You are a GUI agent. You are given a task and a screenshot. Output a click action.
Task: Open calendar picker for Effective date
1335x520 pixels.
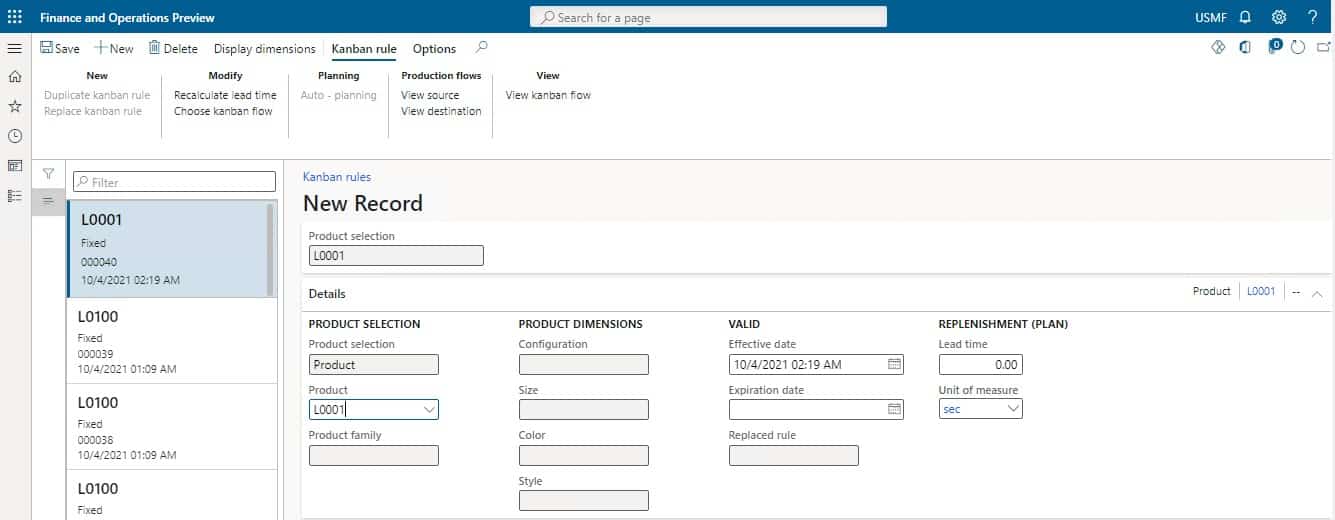[x=895, y=364]
